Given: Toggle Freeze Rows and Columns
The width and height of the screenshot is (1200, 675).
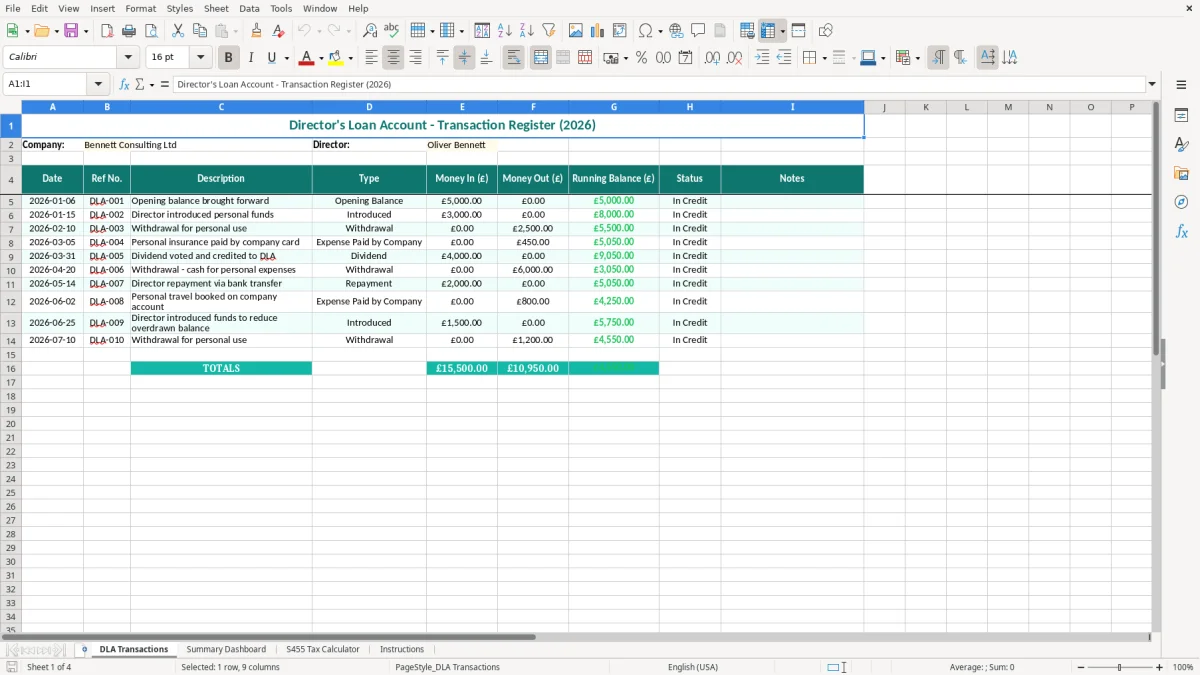Looking at the screenshot, I should (770, 31).
